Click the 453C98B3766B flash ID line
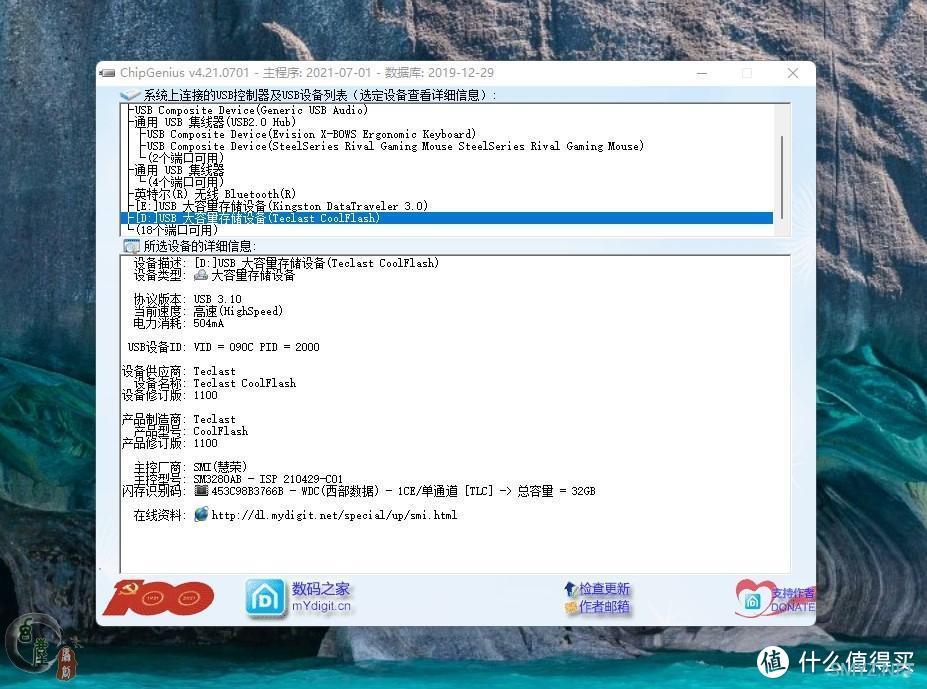The width and height of the screenshot is (927, 689). 403,491
